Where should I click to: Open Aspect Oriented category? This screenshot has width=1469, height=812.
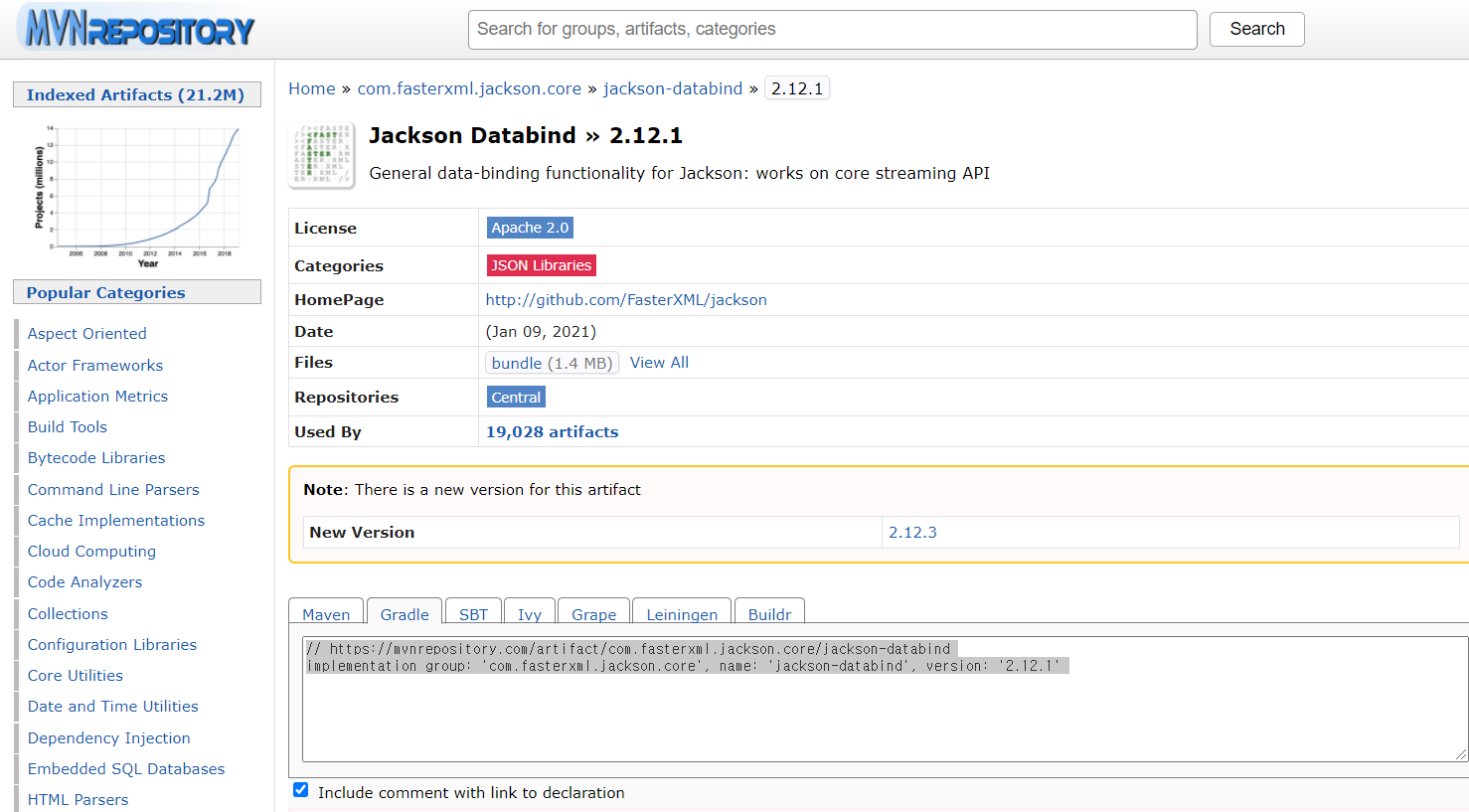click(x=86, y=333)
